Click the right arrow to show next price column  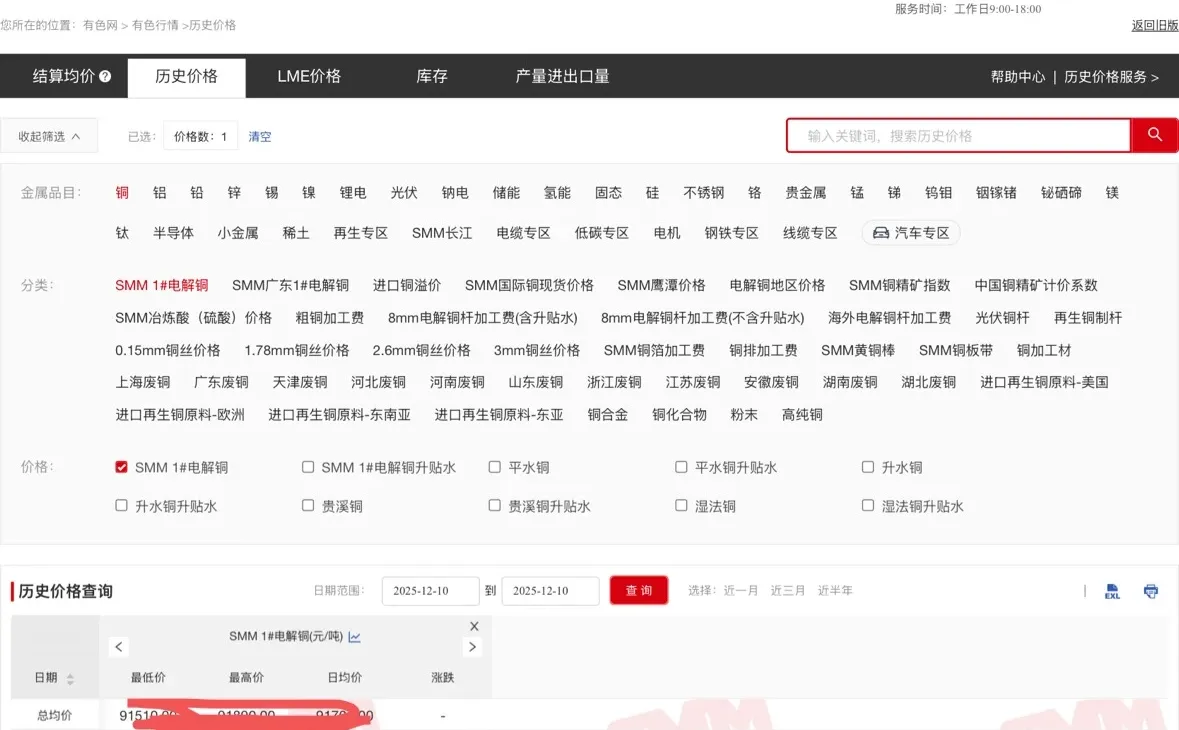point(472,647)
